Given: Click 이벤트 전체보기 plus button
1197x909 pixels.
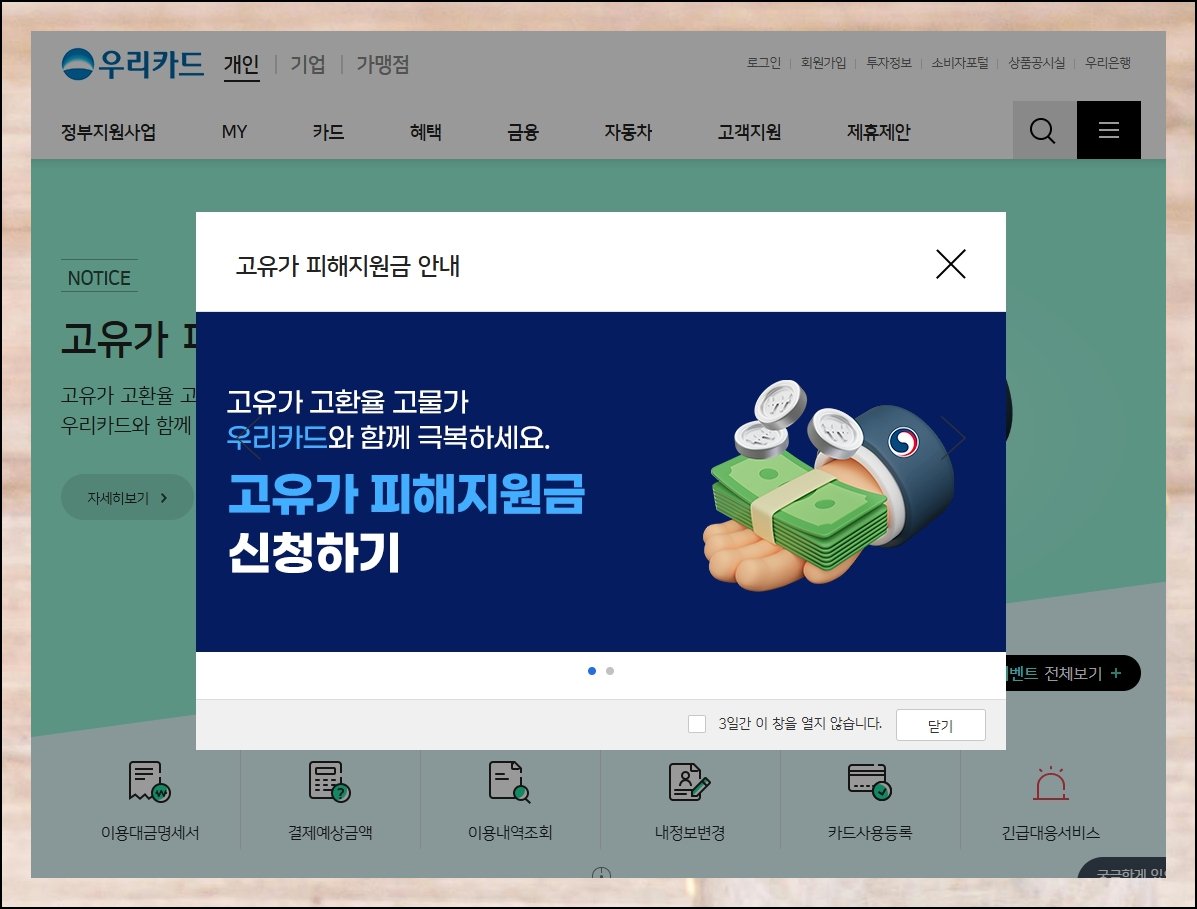Looking at the screenshot, I should pyautogui.click(x=1073, y=673).
